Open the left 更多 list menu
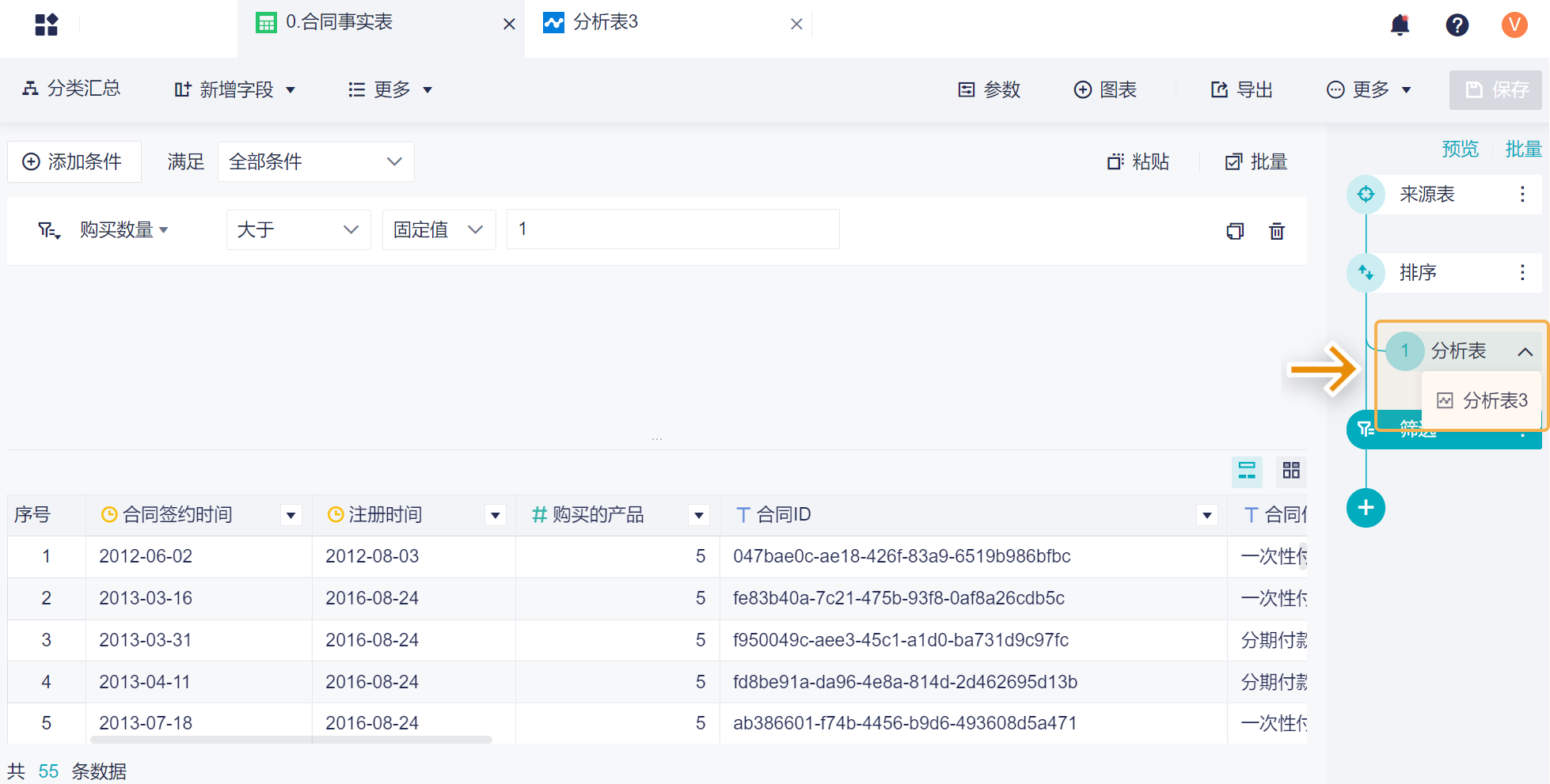The image size is (1550, 784). tap(390, 89)
